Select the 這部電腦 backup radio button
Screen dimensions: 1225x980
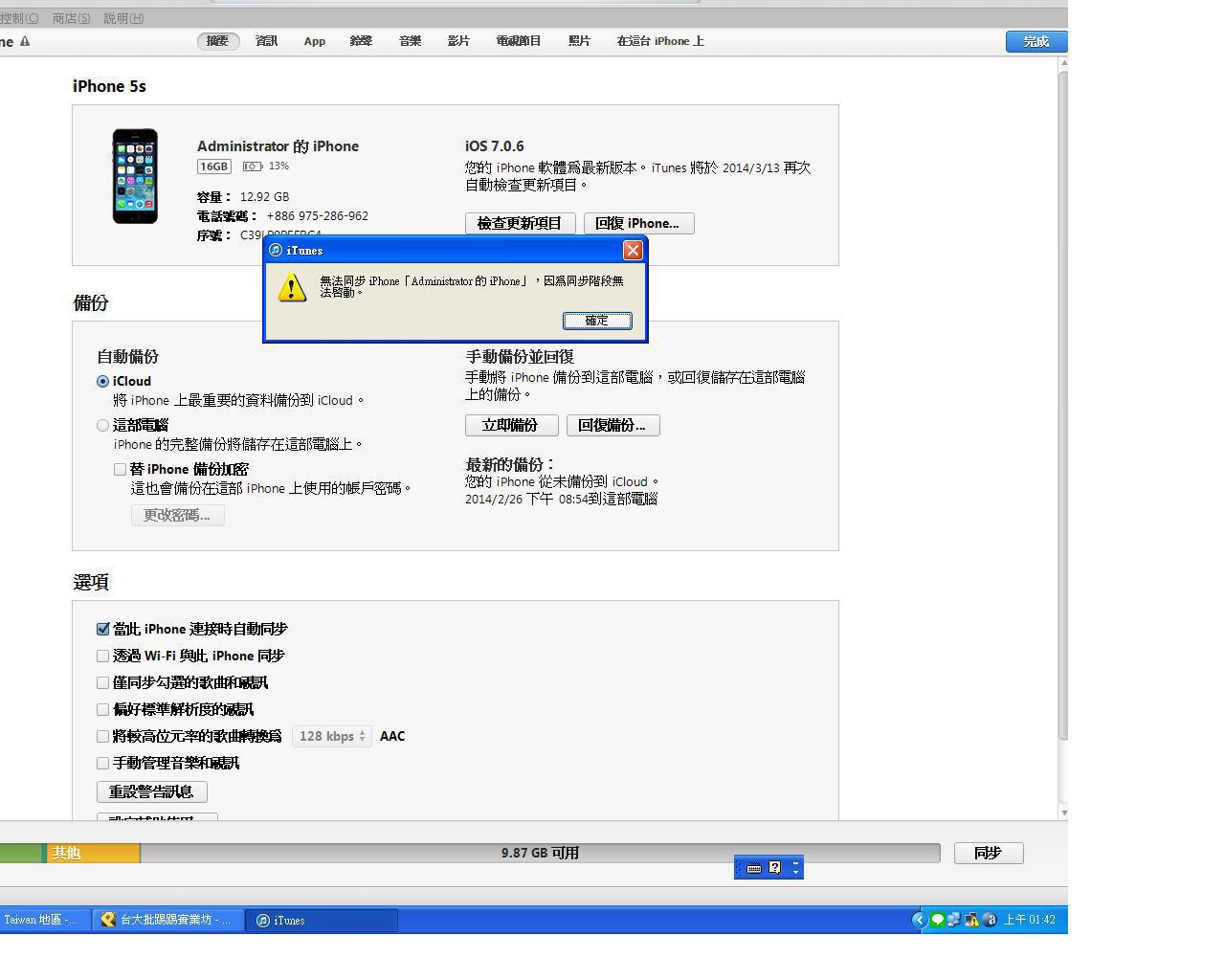[x=102, y=425]
